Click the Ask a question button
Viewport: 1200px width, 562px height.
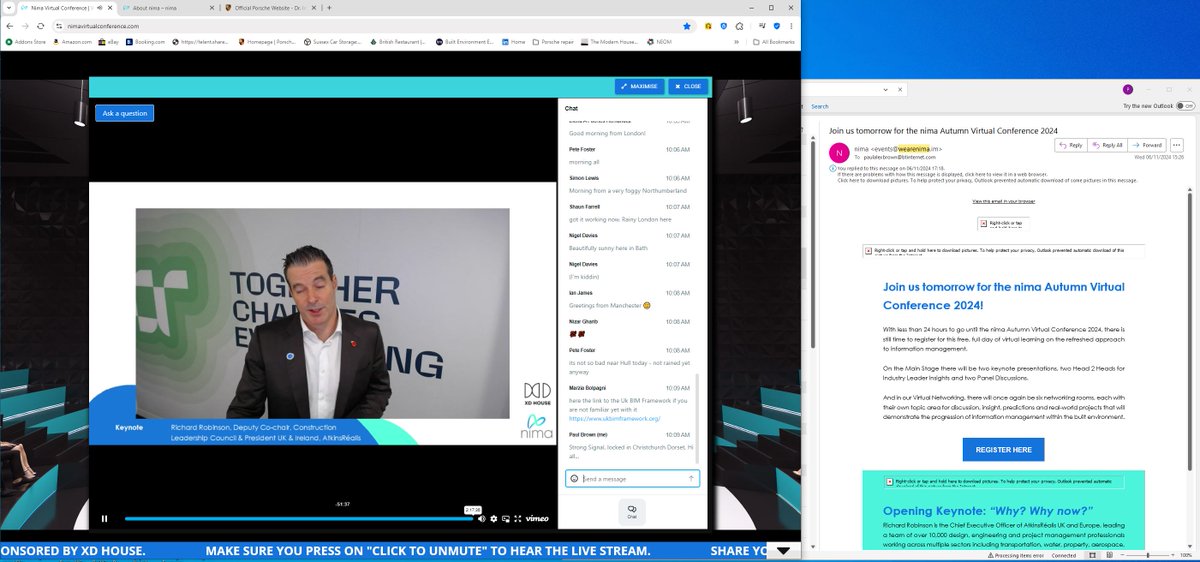pos(125,113)
